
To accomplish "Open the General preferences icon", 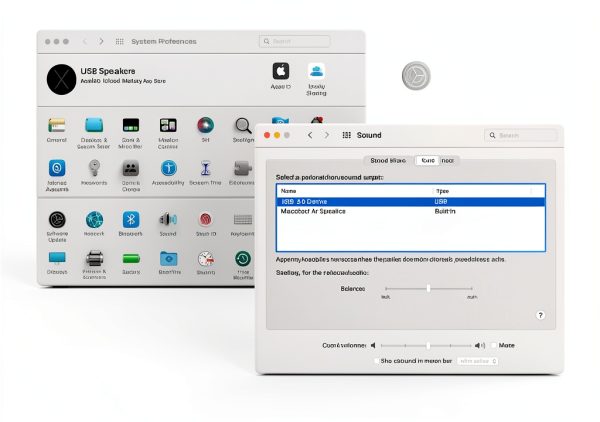I will tap(57, 125).
